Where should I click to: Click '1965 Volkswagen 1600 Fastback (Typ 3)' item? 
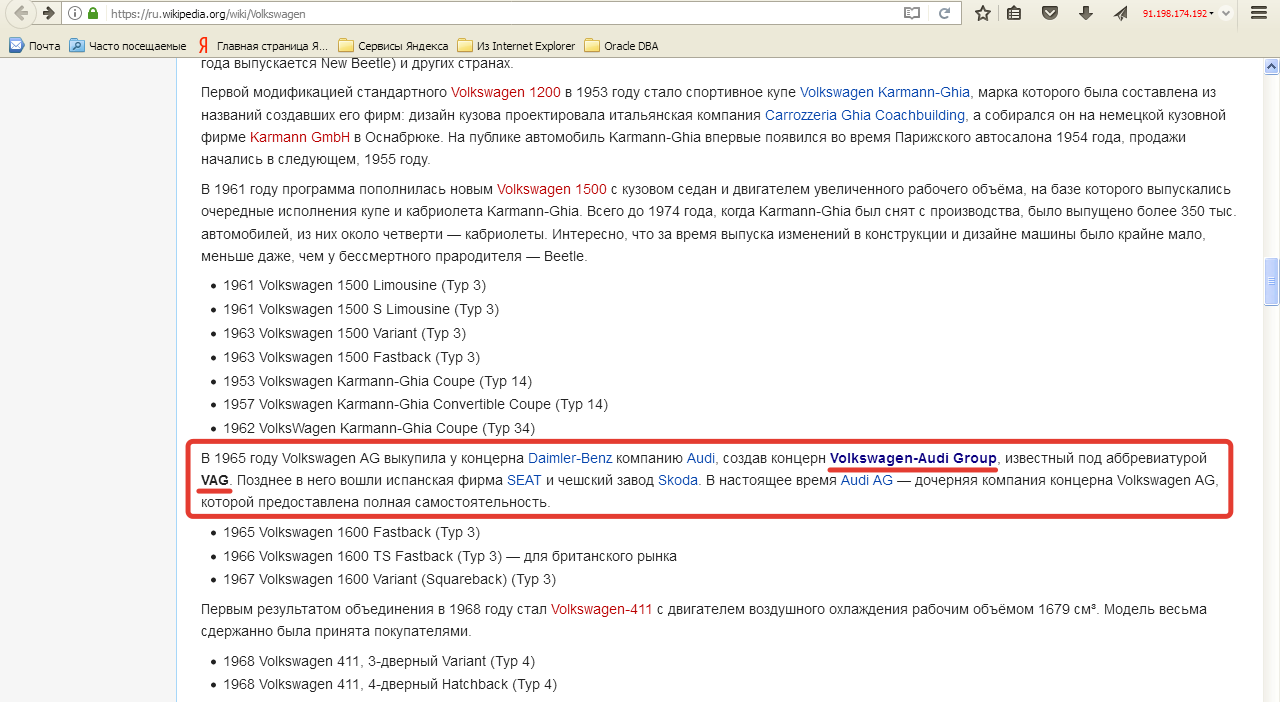point(351,532)
